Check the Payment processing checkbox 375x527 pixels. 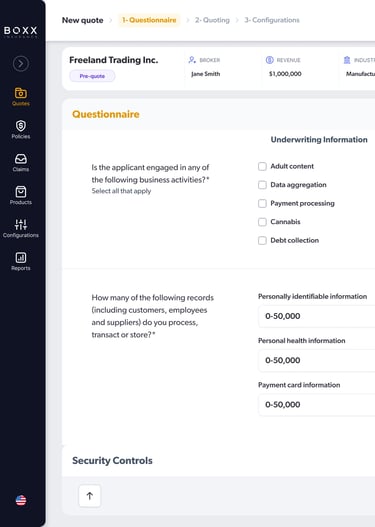262,203
